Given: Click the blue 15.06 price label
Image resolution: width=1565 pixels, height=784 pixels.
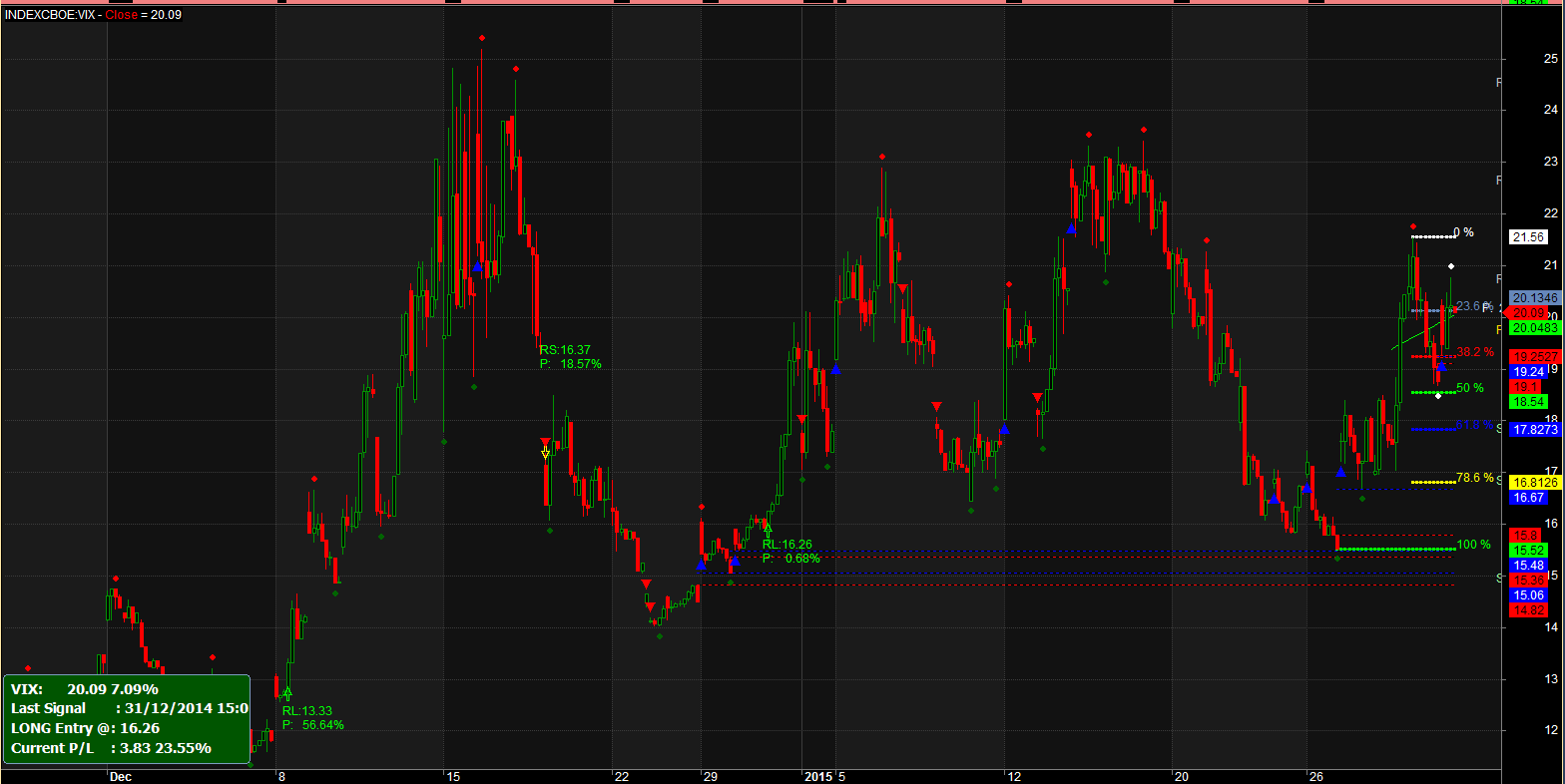Looking at the screenshot, I should coord(1528,594).
